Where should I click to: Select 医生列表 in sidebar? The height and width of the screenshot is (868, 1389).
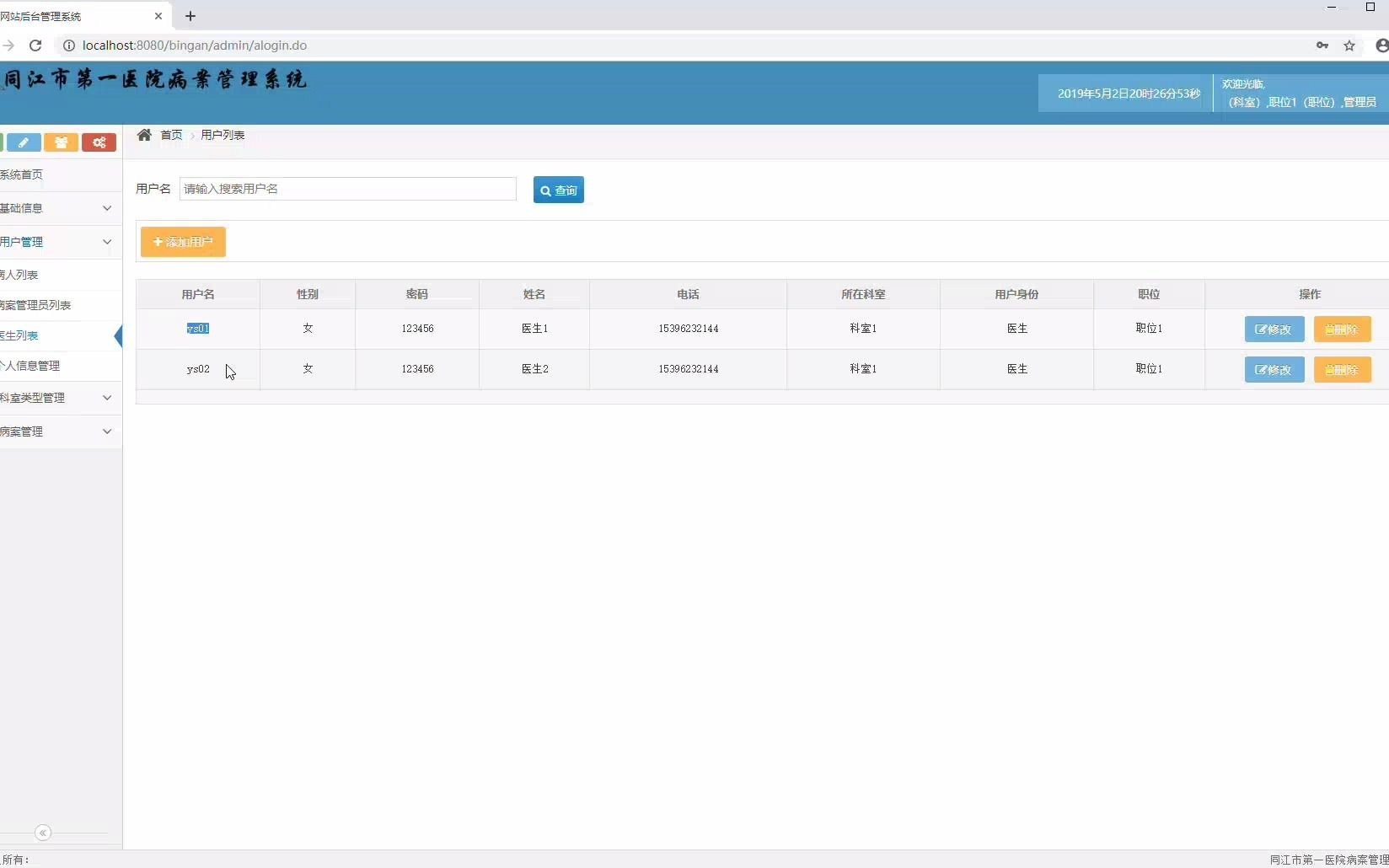click(x=61, y=335)
